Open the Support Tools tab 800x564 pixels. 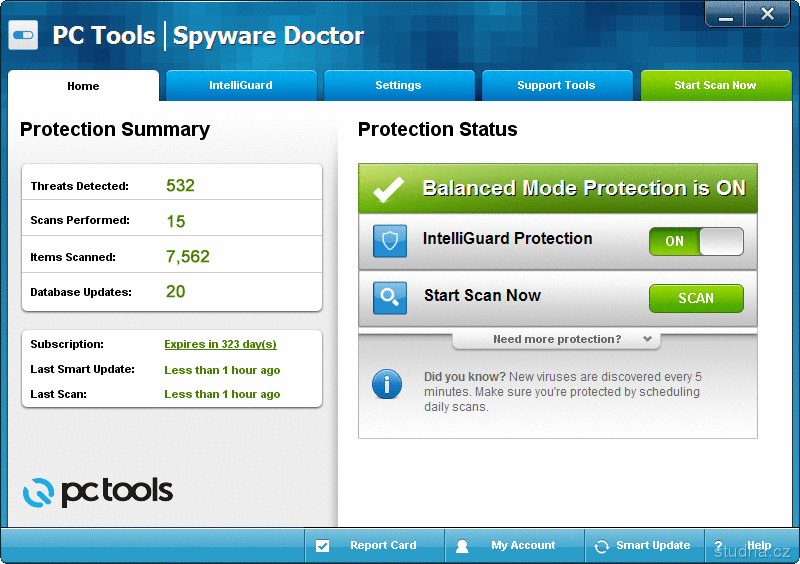556,86
